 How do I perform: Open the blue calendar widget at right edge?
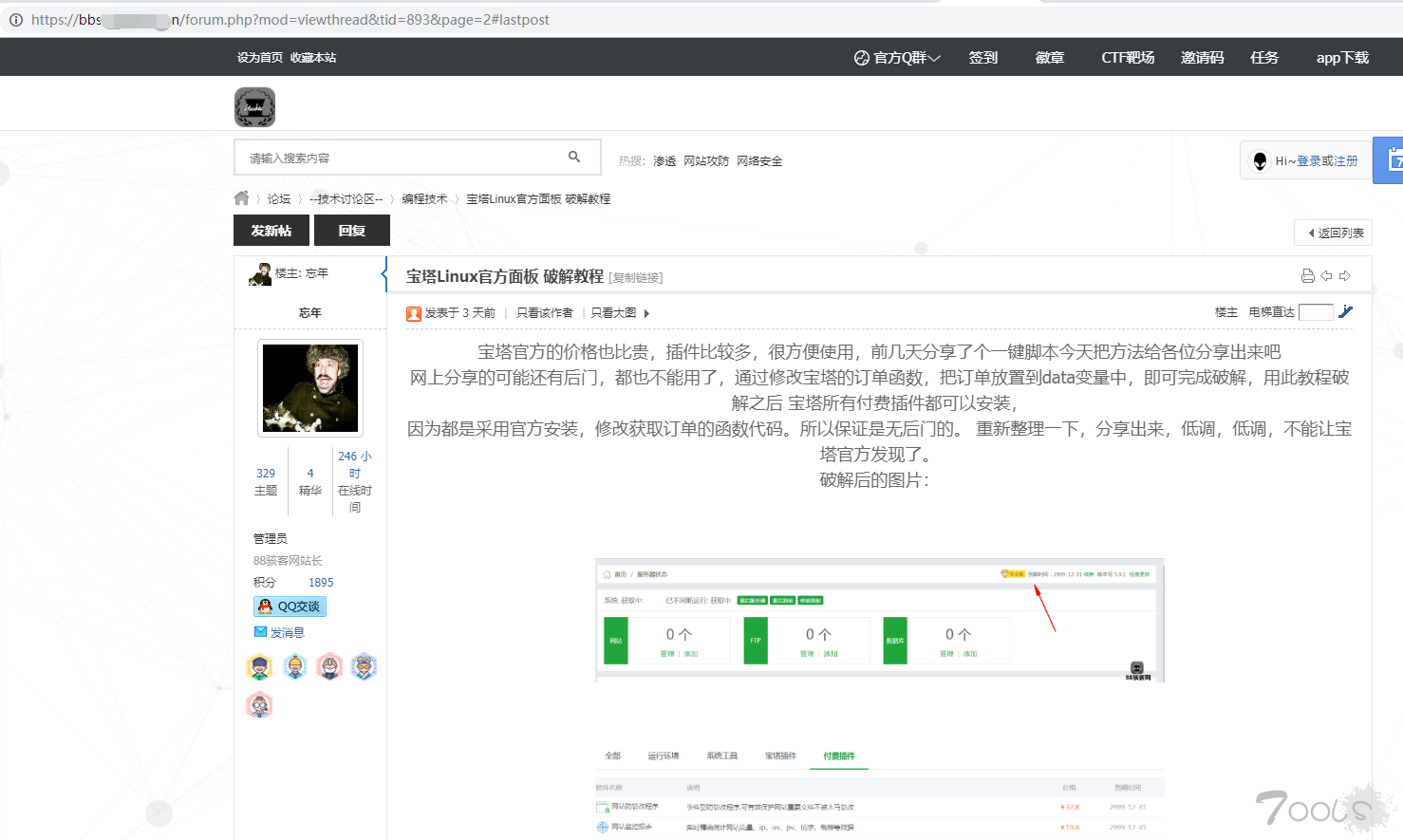pyautogui.click(x=1390, y=160)
